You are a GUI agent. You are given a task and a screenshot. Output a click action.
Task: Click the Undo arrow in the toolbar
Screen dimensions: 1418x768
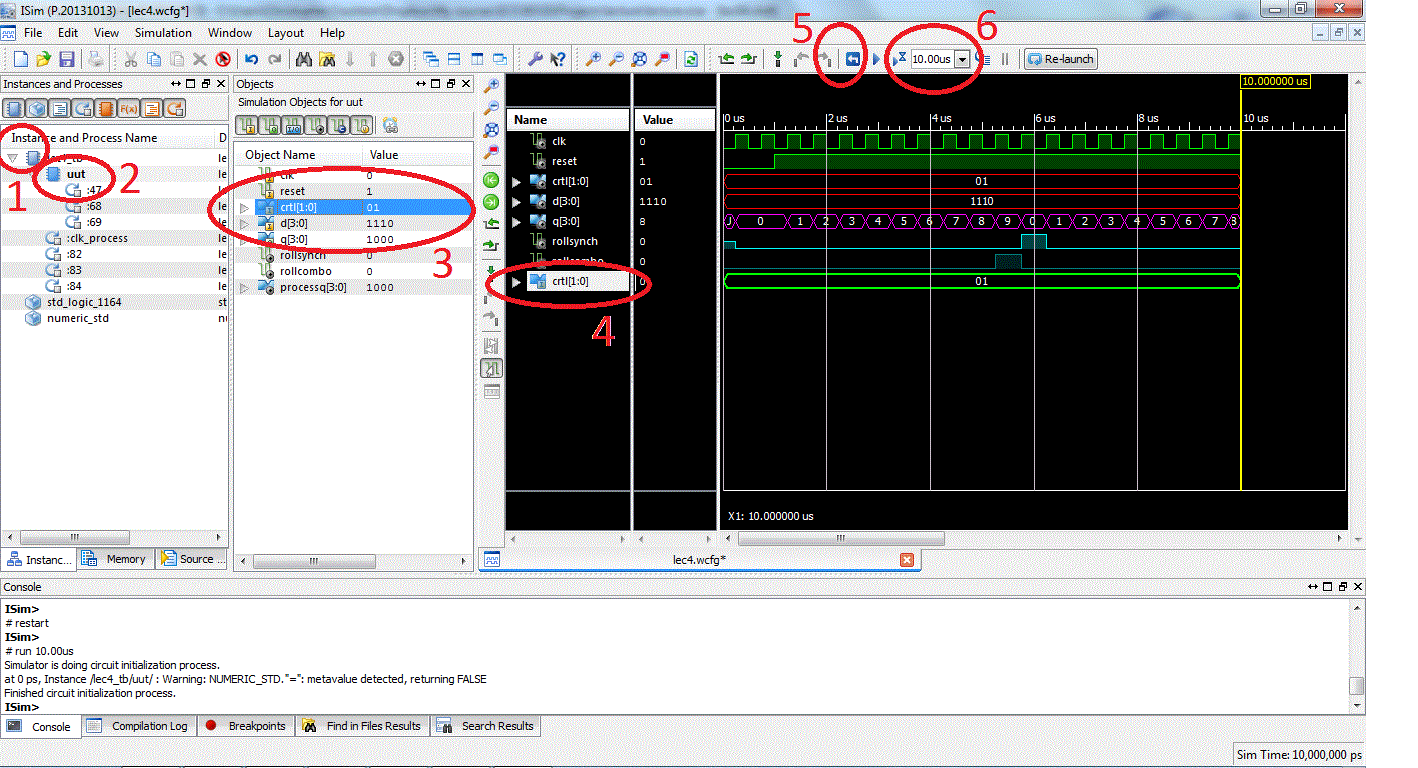(251, 59)
